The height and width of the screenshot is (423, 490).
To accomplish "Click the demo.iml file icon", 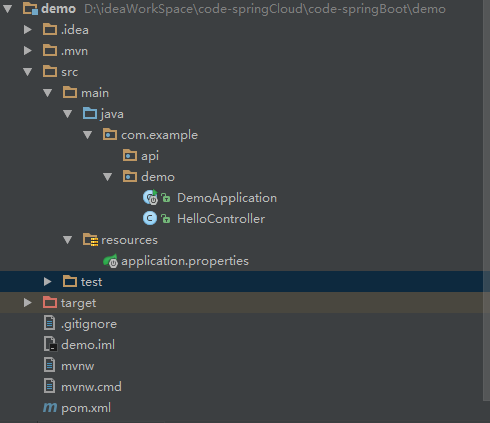I will (50, 344).
